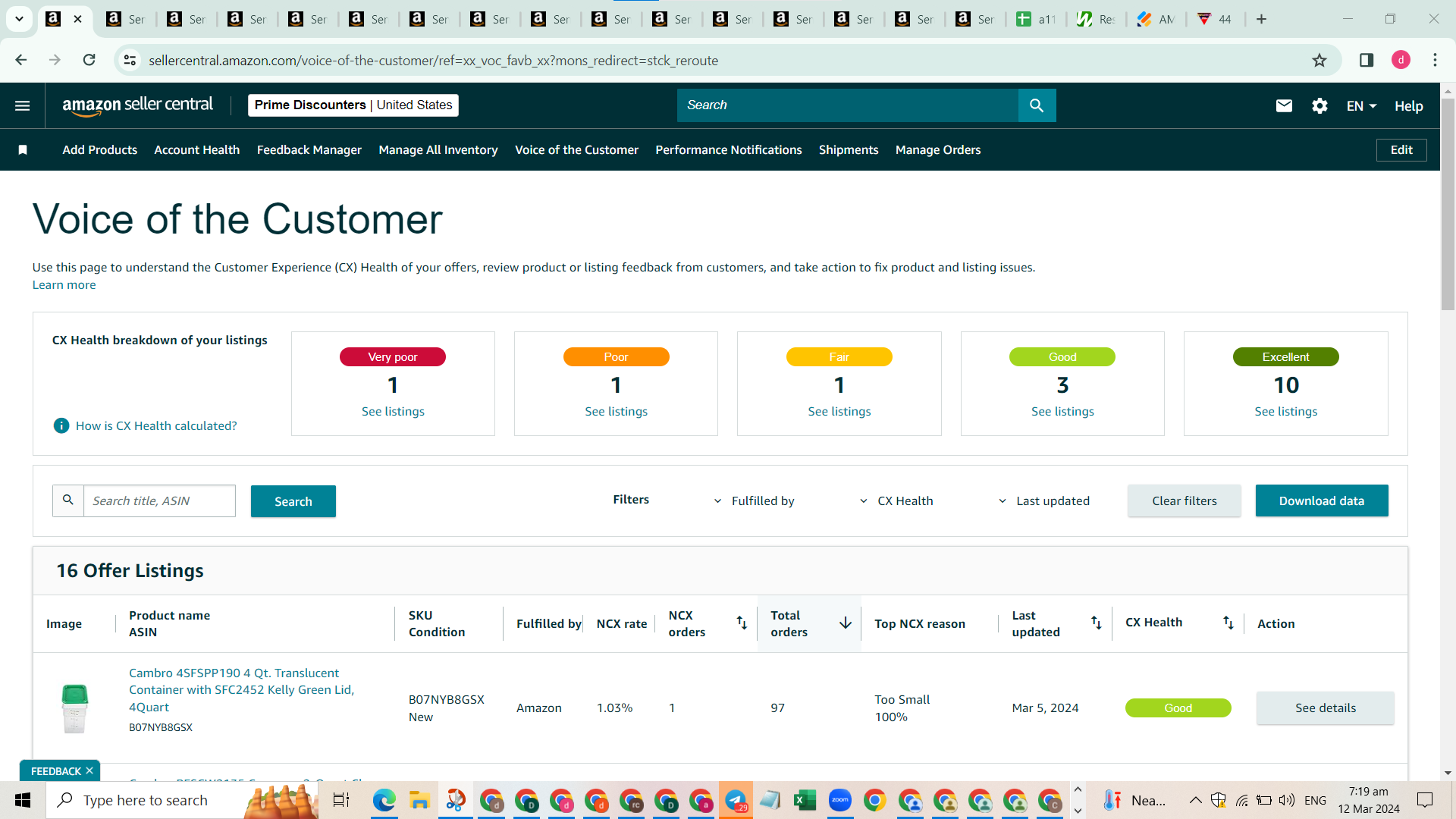Image resolution: width=1456 pixels, height=819 pixels.
Task: See listings under Good
Action: pyautogui.click(x=1062, y=412)
